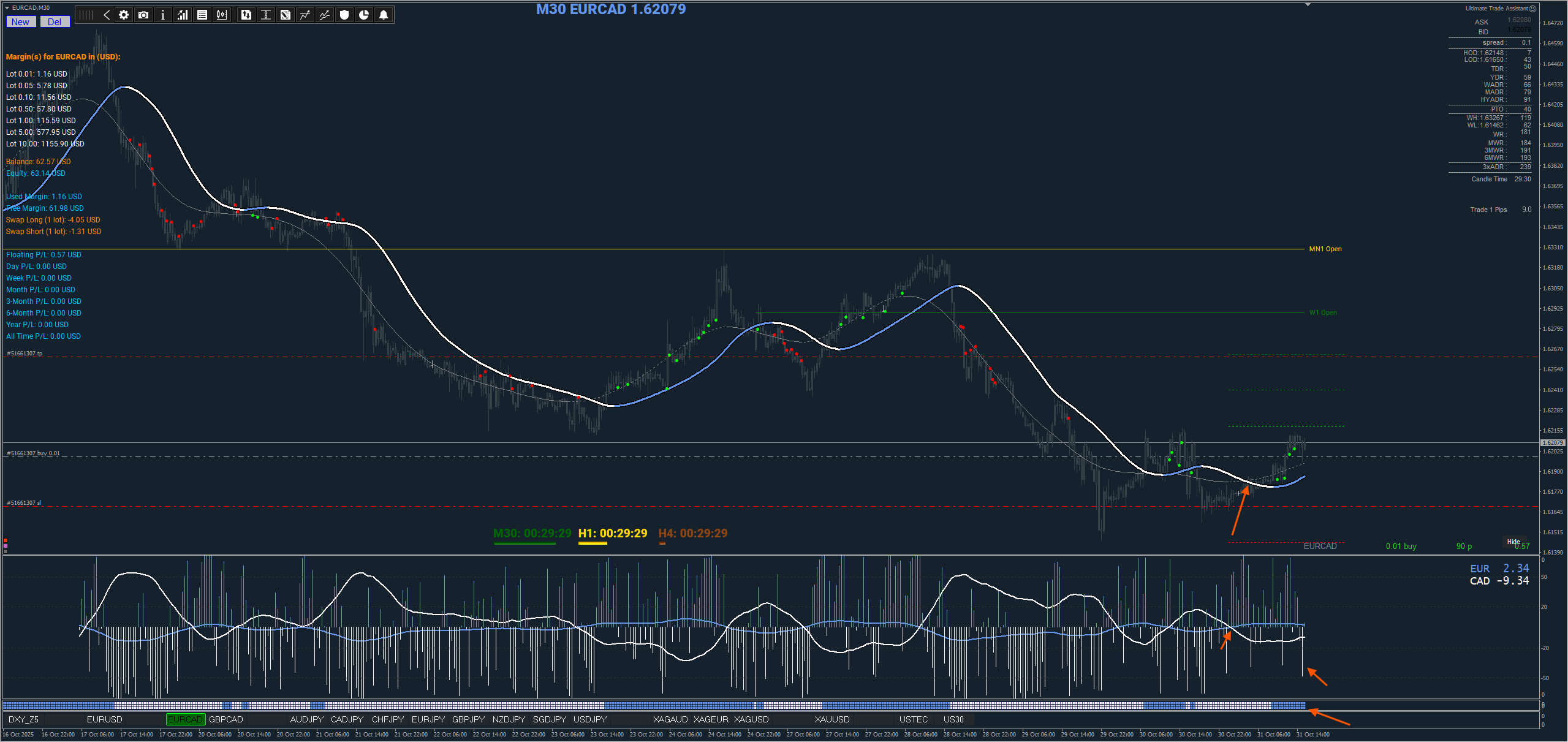Click the shield protection toolbar icon
Screen dimensions: 1568x742
coord(344,15)
